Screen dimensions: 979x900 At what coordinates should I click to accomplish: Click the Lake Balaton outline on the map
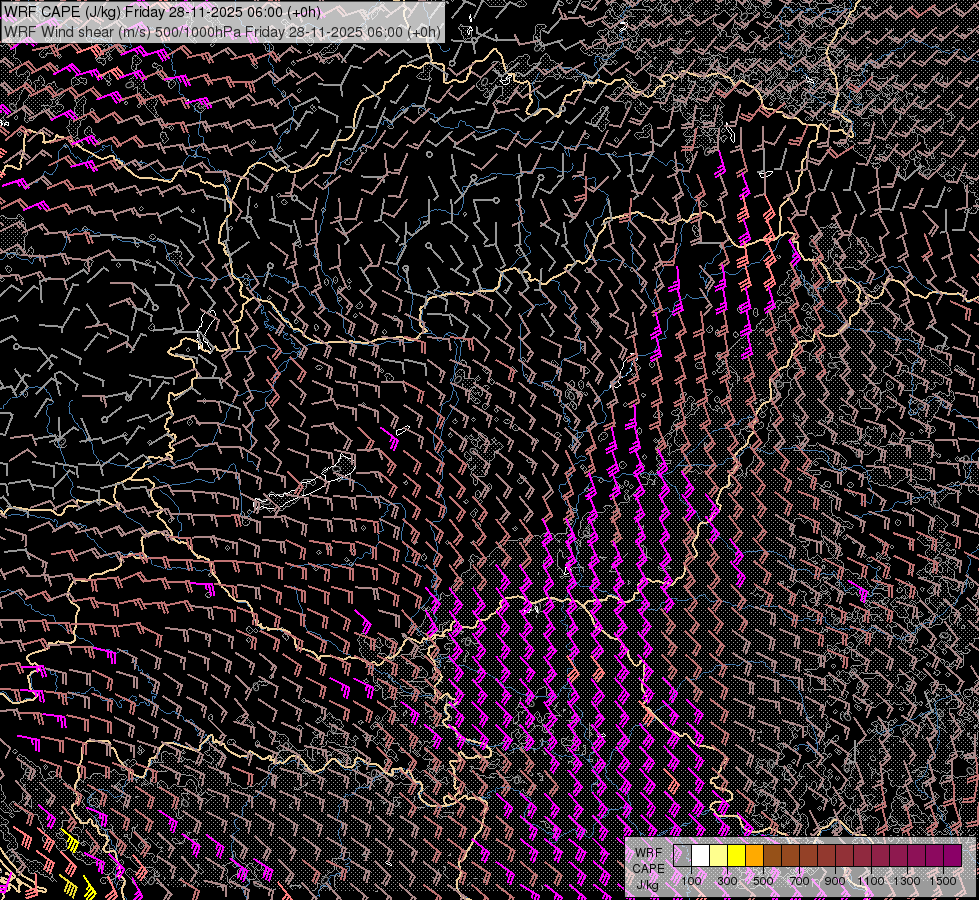click(x=305, y=487)
